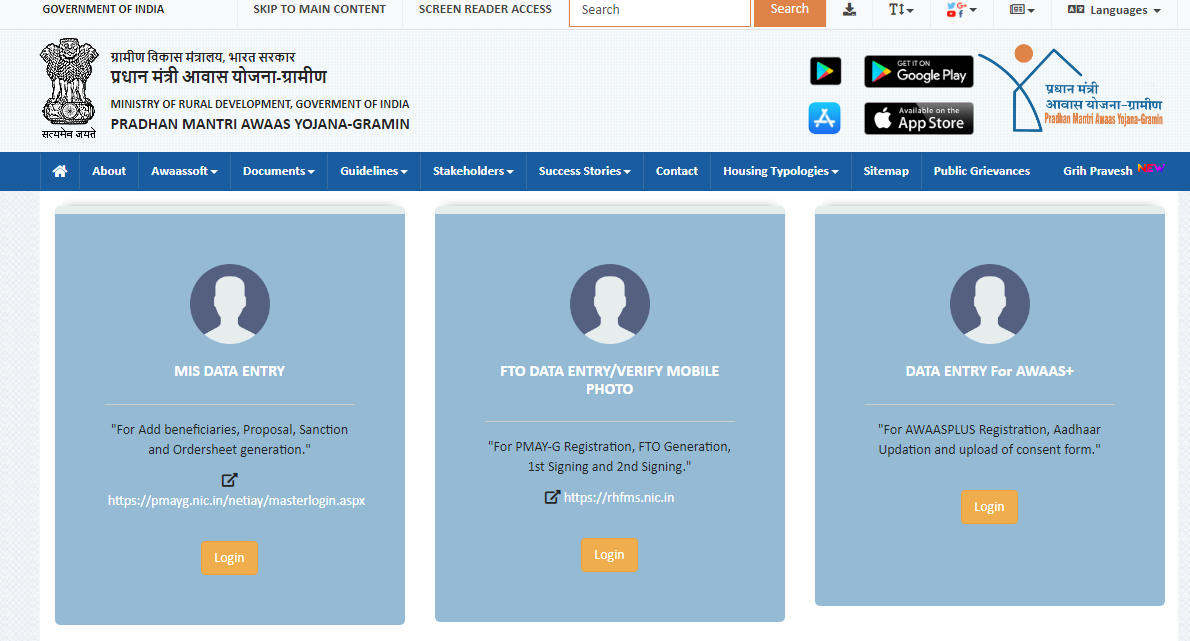Expand the Documents dropdown menu
The height and width of the screenshot is (641, 1190).
click(x=279, y=171)
